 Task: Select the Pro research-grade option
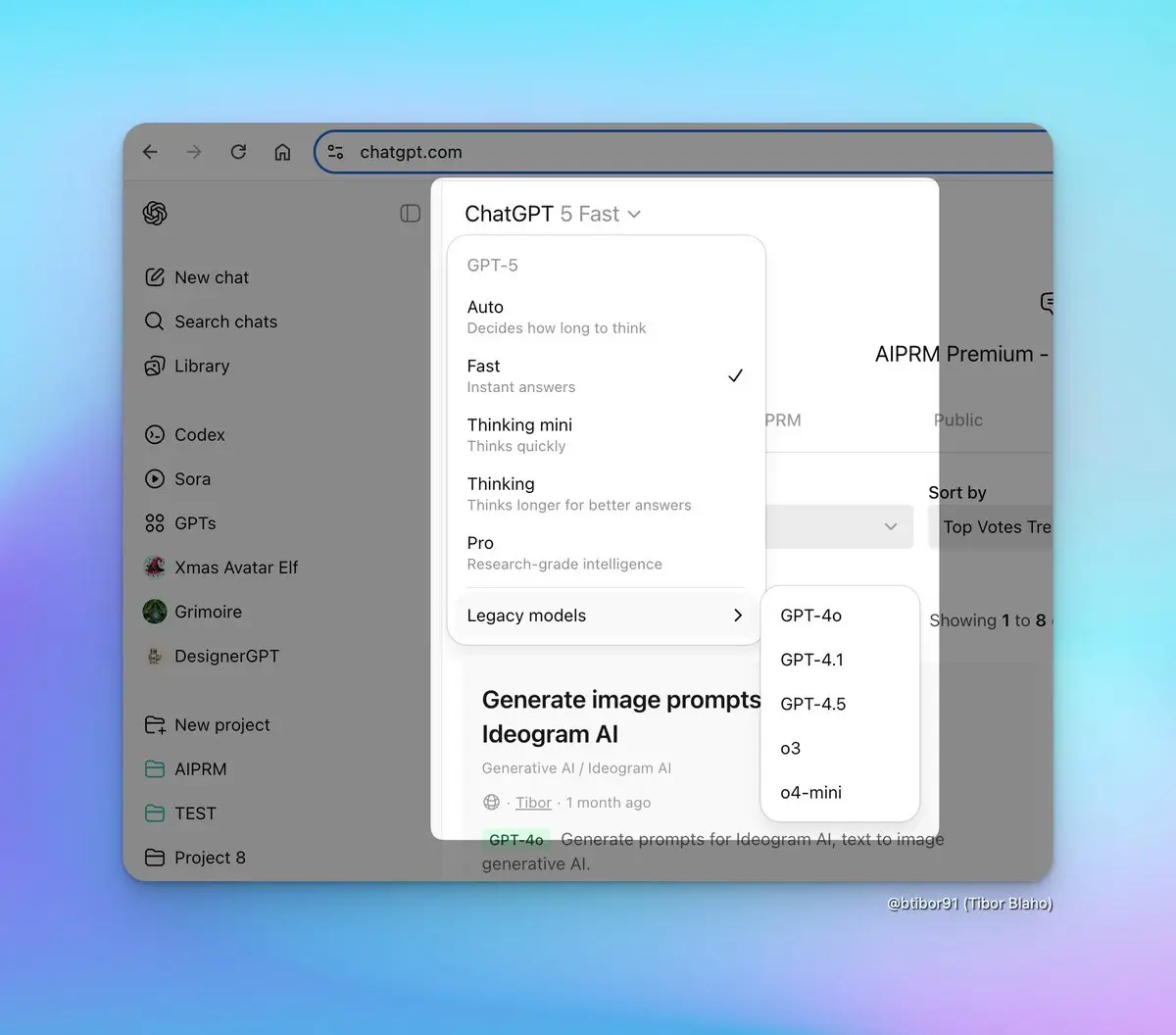(x=606, y=553)
